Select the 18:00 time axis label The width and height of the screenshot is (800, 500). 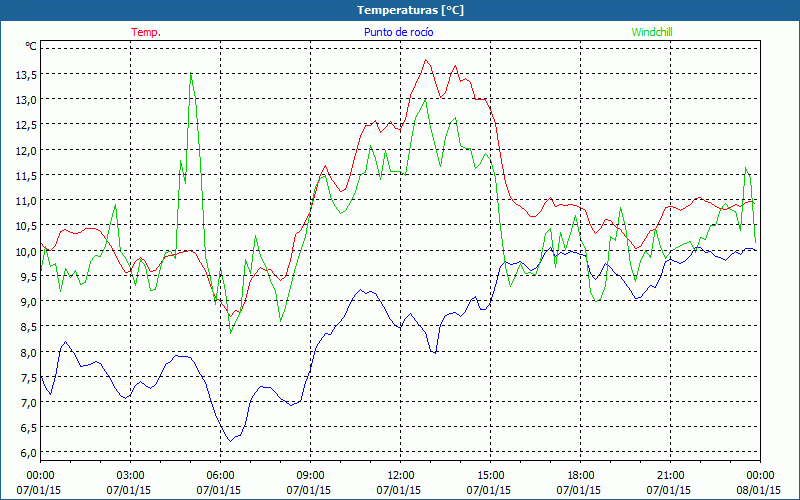[580, 475]
